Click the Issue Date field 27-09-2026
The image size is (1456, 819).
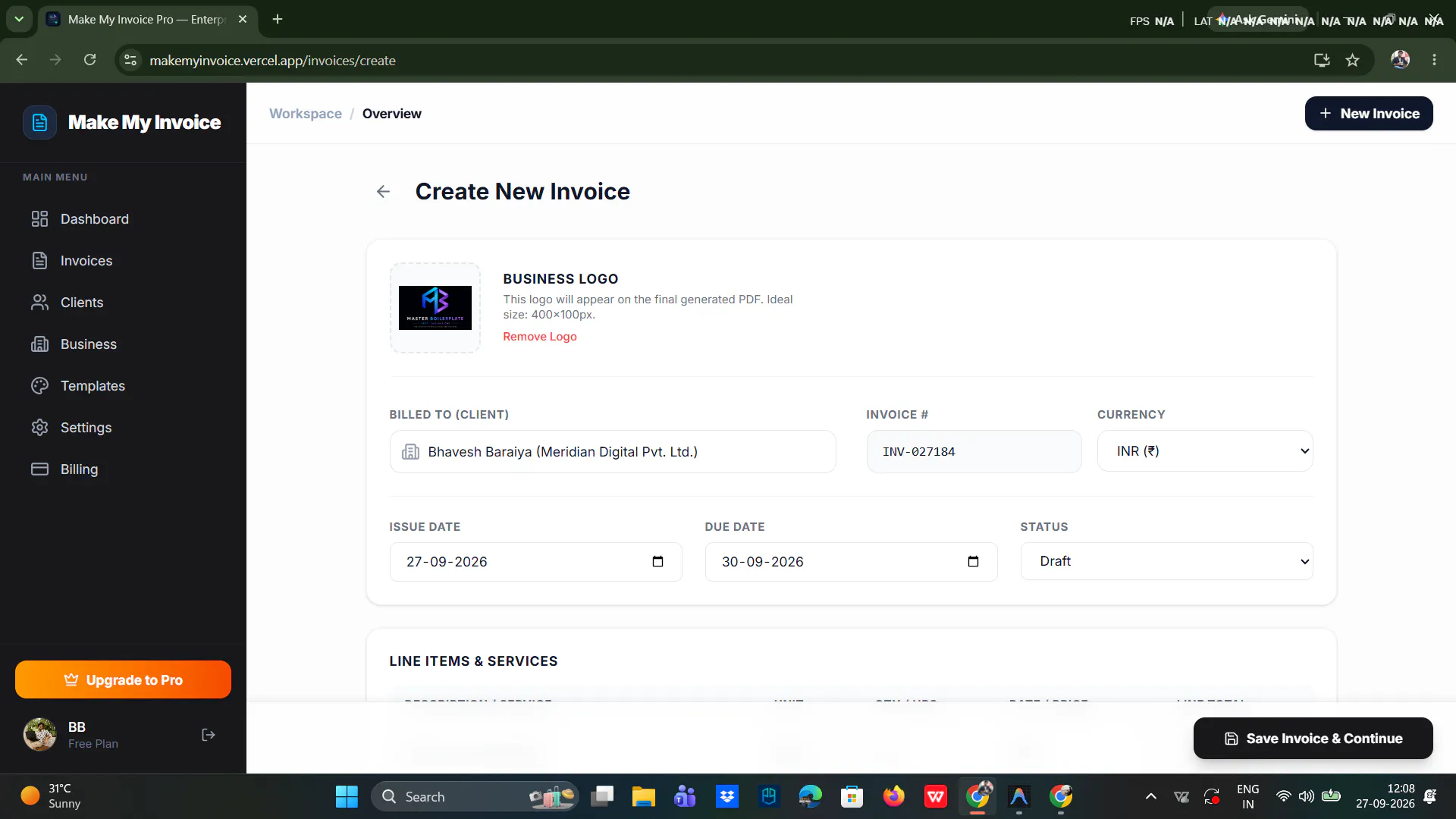tap(535, 562)
